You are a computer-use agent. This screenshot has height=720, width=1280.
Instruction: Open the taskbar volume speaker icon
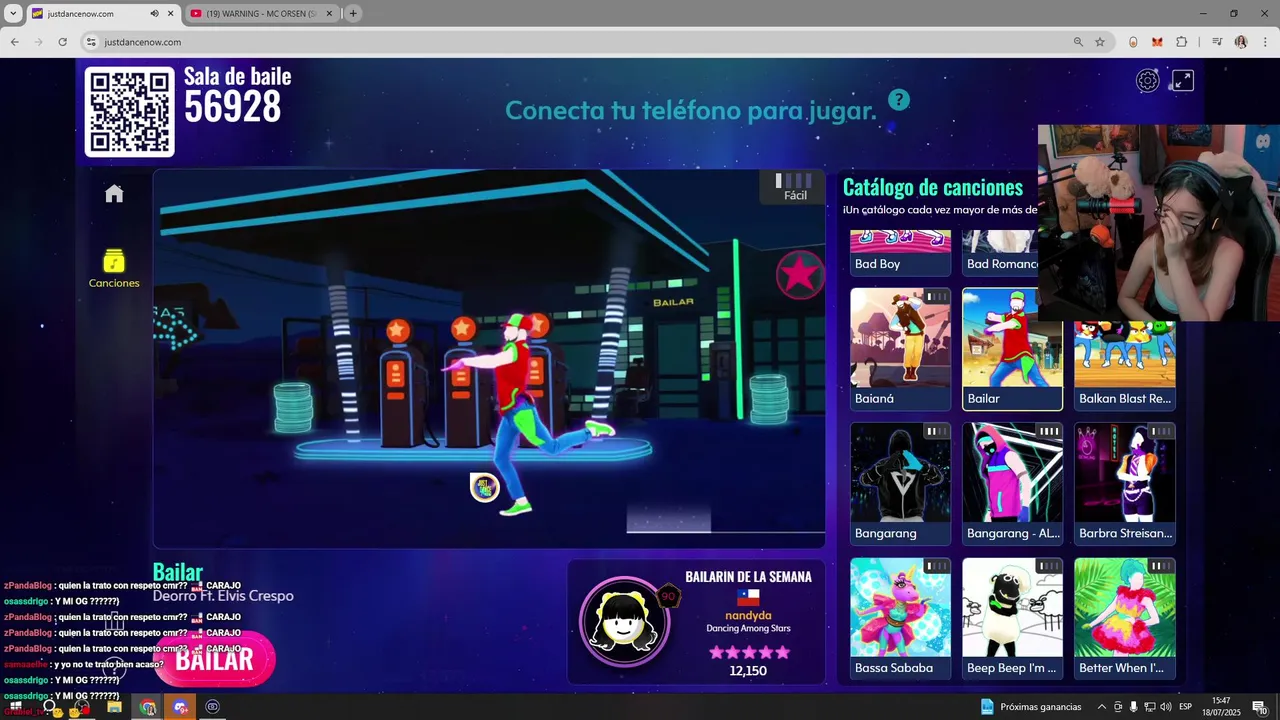click(x=1165, y=707)
